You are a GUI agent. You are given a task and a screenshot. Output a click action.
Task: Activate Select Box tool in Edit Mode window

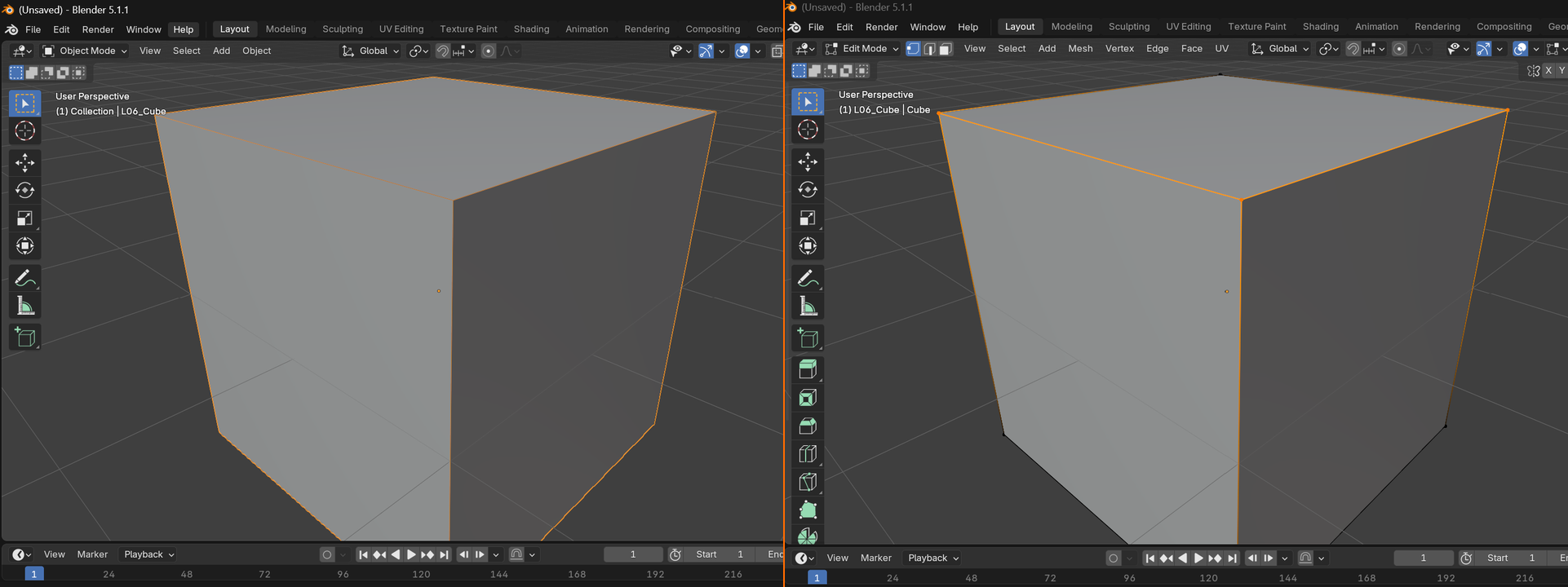pos(808,102)
